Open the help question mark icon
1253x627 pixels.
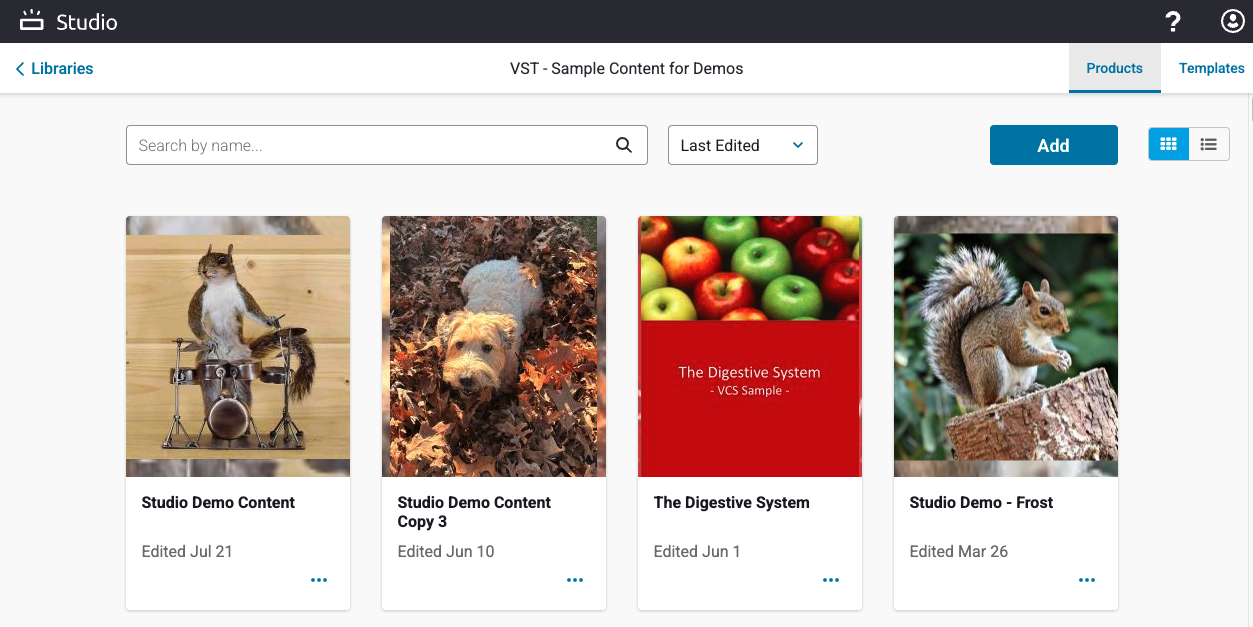[x=1174, y=21]
